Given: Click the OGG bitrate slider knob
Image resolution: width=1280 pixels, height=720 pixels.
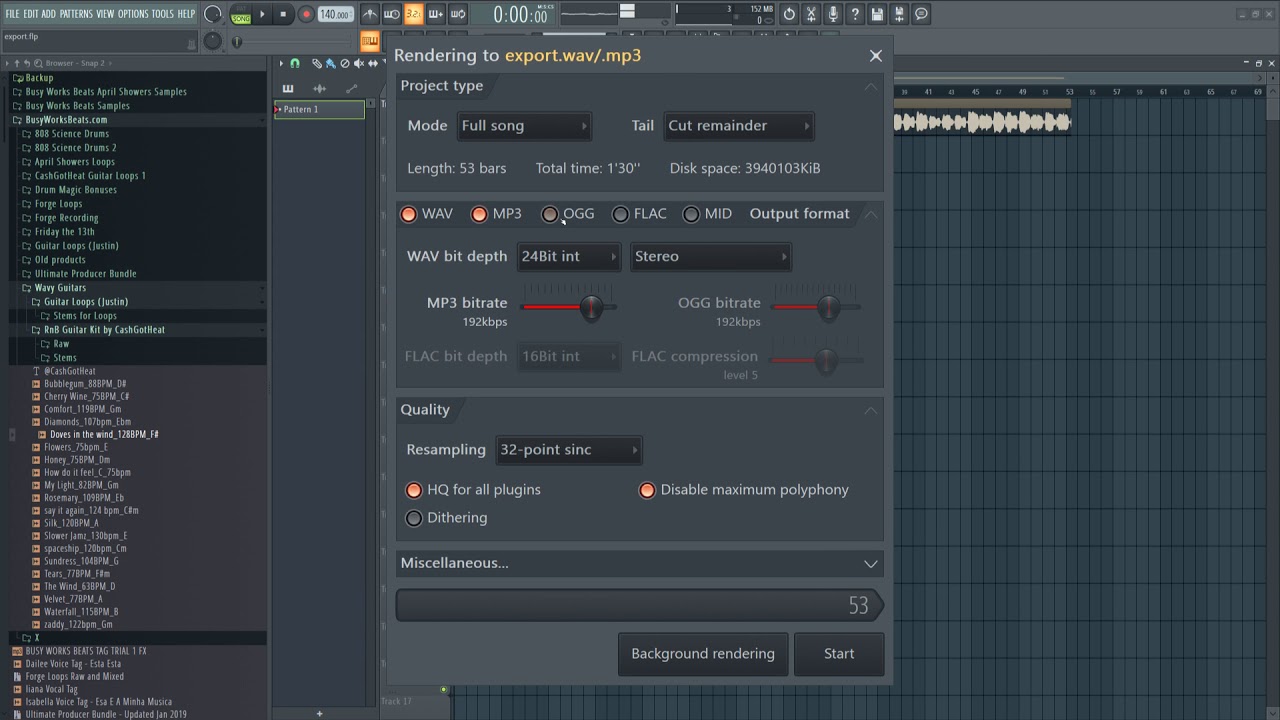Looking at the screenshot, I should coord(829,307).
